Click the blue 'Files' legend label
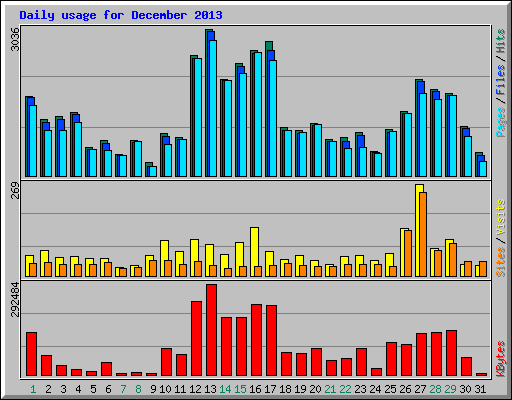Viewport: 512px width, 400px height. [x=500, y=80]
